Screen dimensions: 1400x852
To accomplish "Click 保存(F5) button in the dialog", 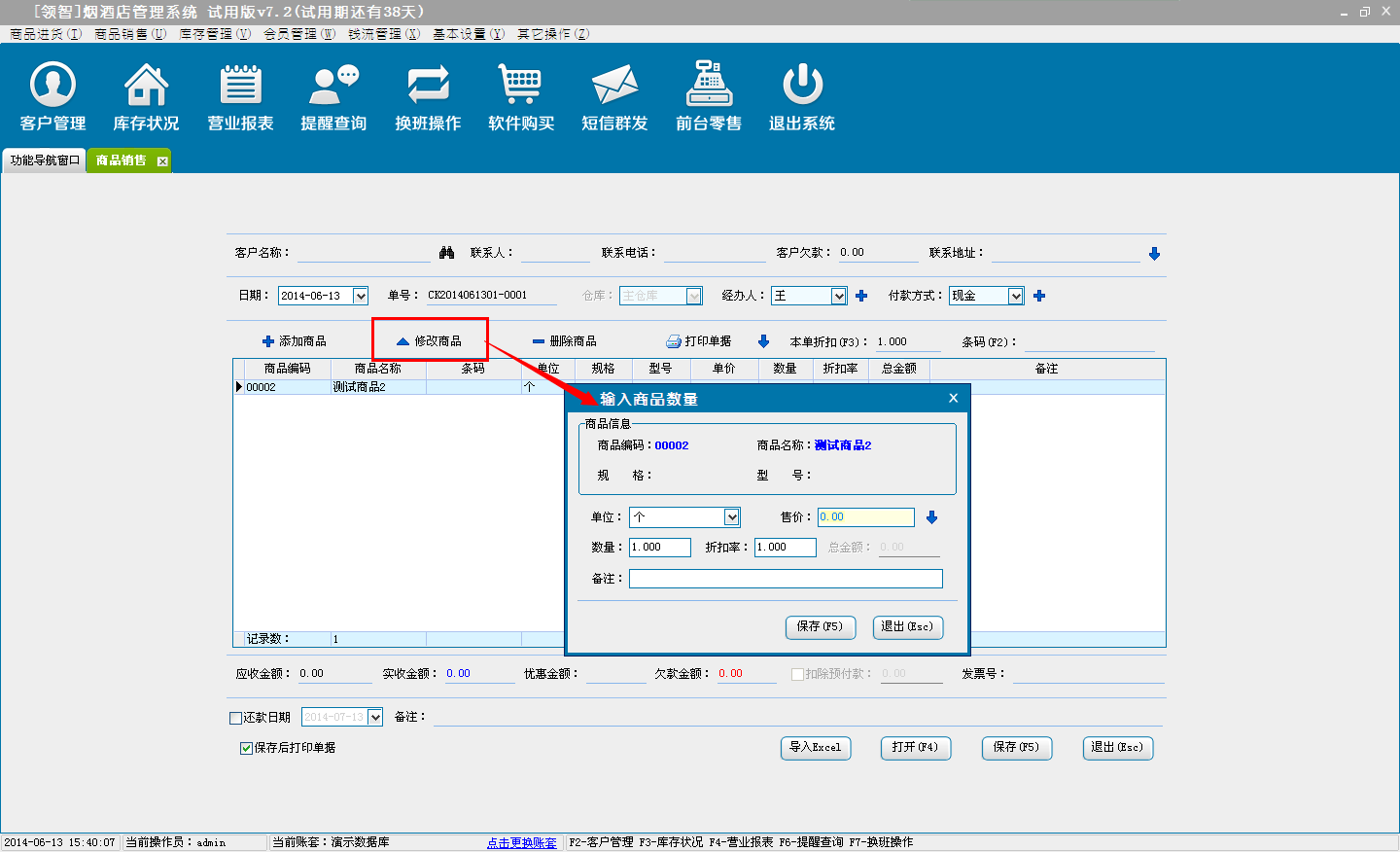I will click(x=820, y=627).
